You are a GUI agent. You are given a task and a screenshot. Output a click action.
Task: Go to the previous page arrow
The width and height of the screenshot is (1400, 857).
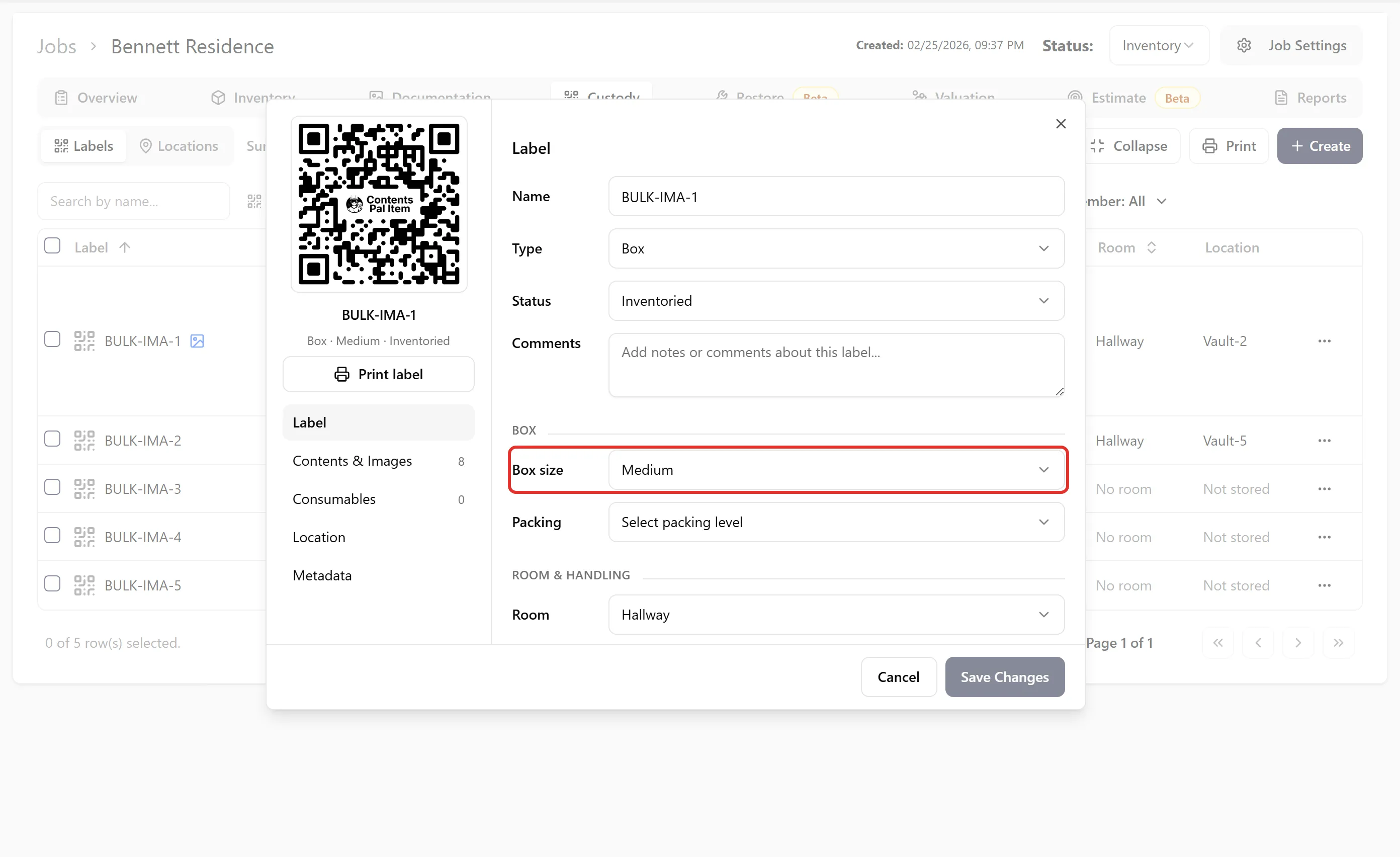1259,643
